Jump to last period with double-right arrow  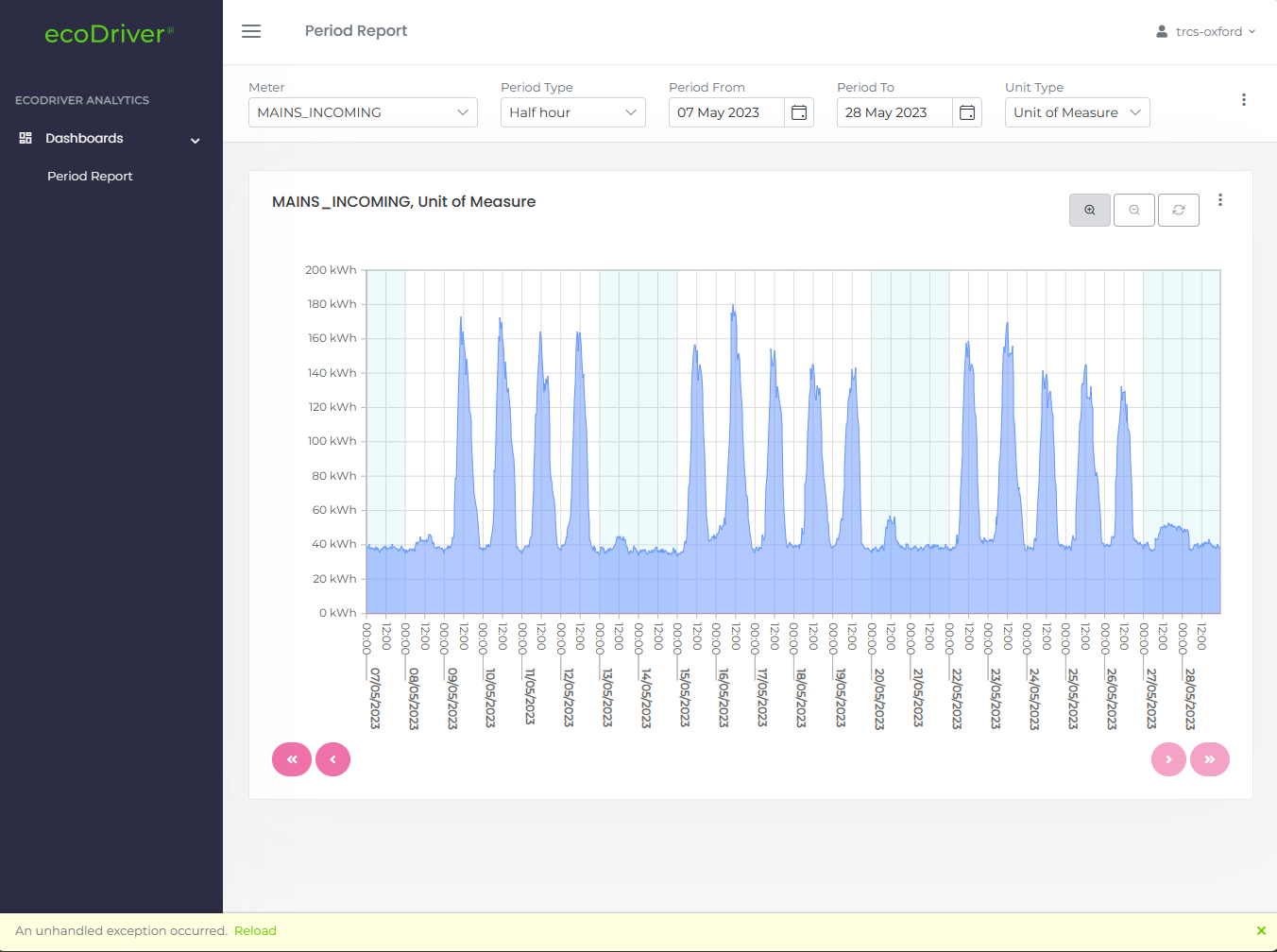(1210, 759)
